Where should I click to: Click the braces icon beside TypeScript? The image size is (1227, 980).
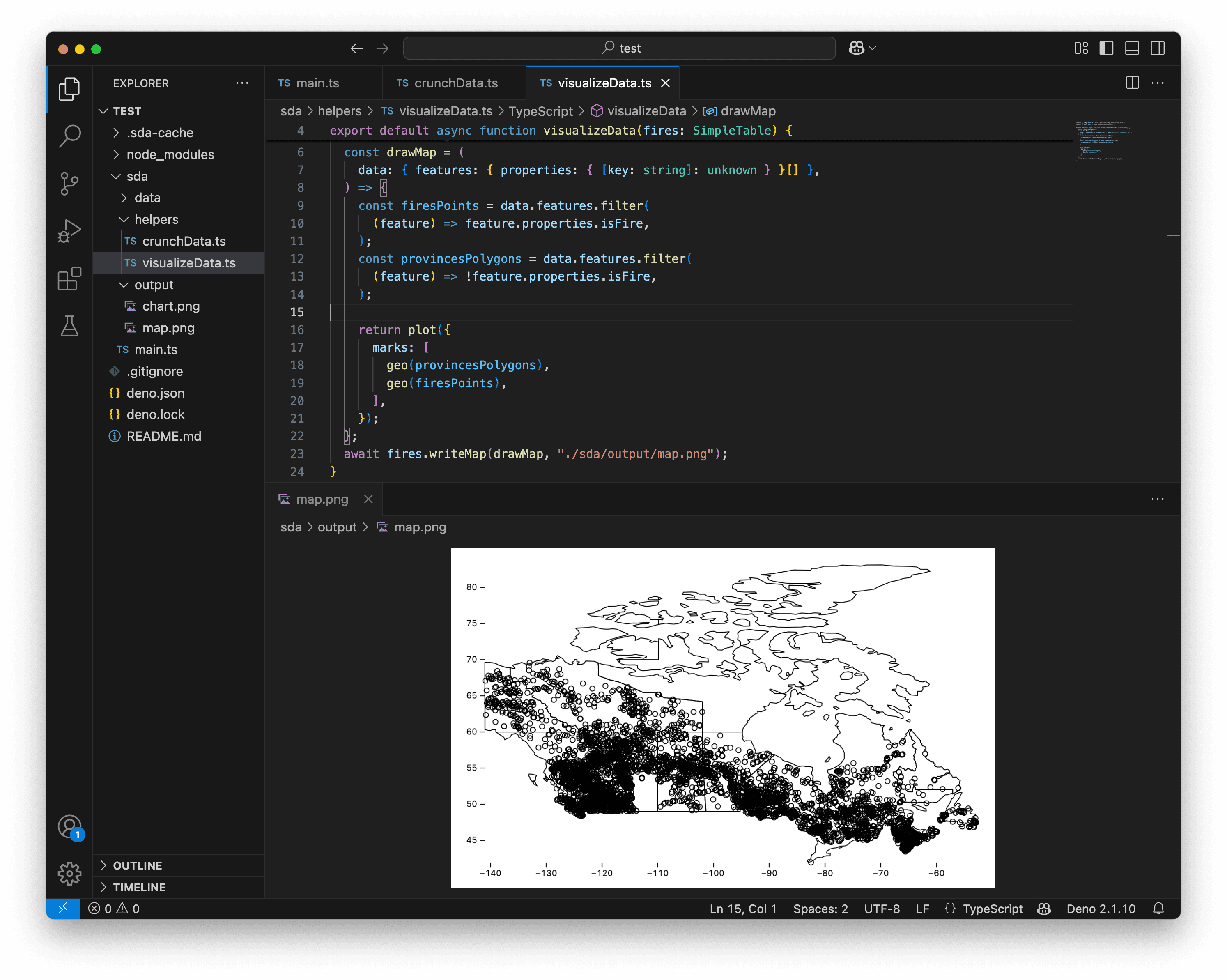pyautogui.click(x=950, y=908)
